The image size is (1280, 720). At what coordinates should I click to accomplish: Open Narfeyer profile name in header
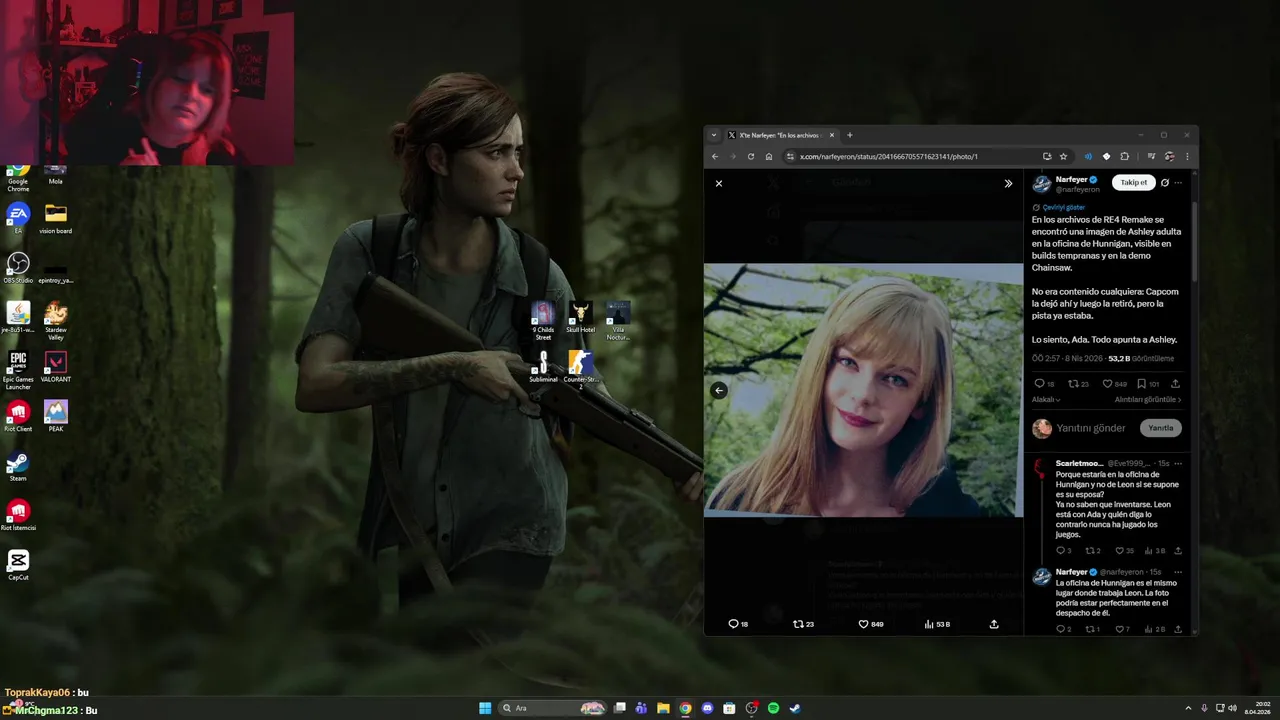tap(1071, 180)
